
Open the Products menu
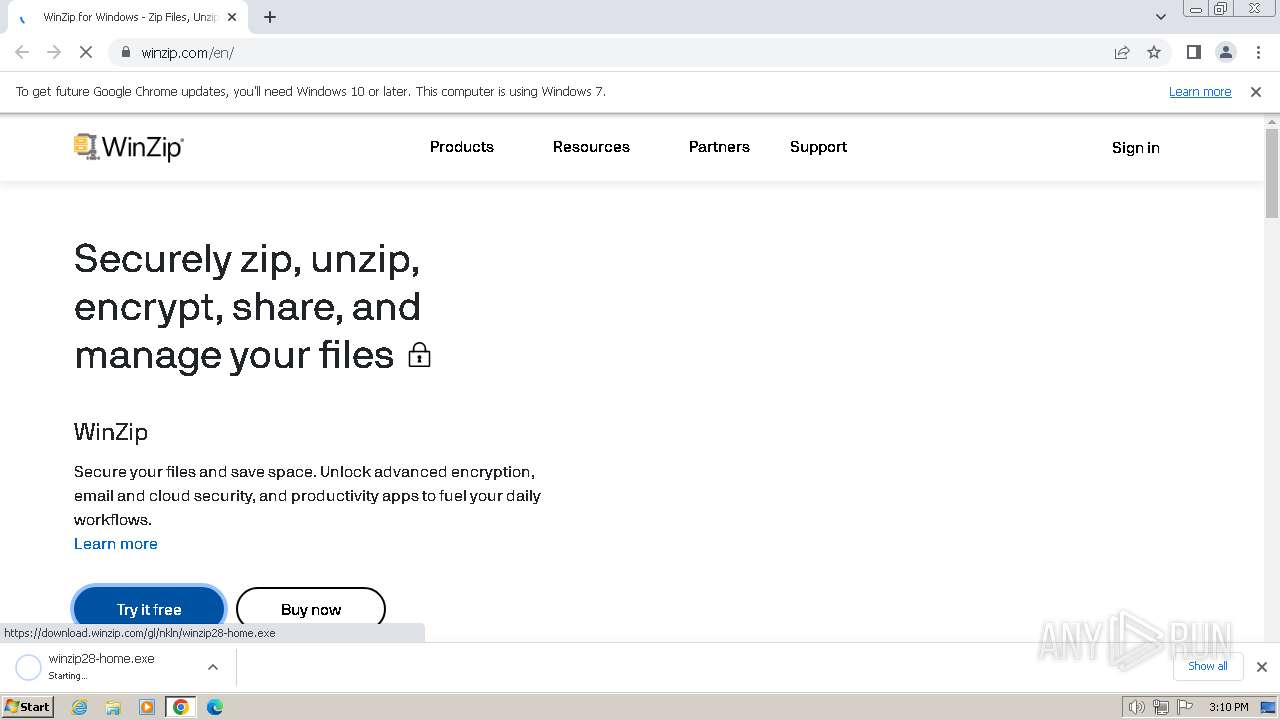tap(462, 147)
